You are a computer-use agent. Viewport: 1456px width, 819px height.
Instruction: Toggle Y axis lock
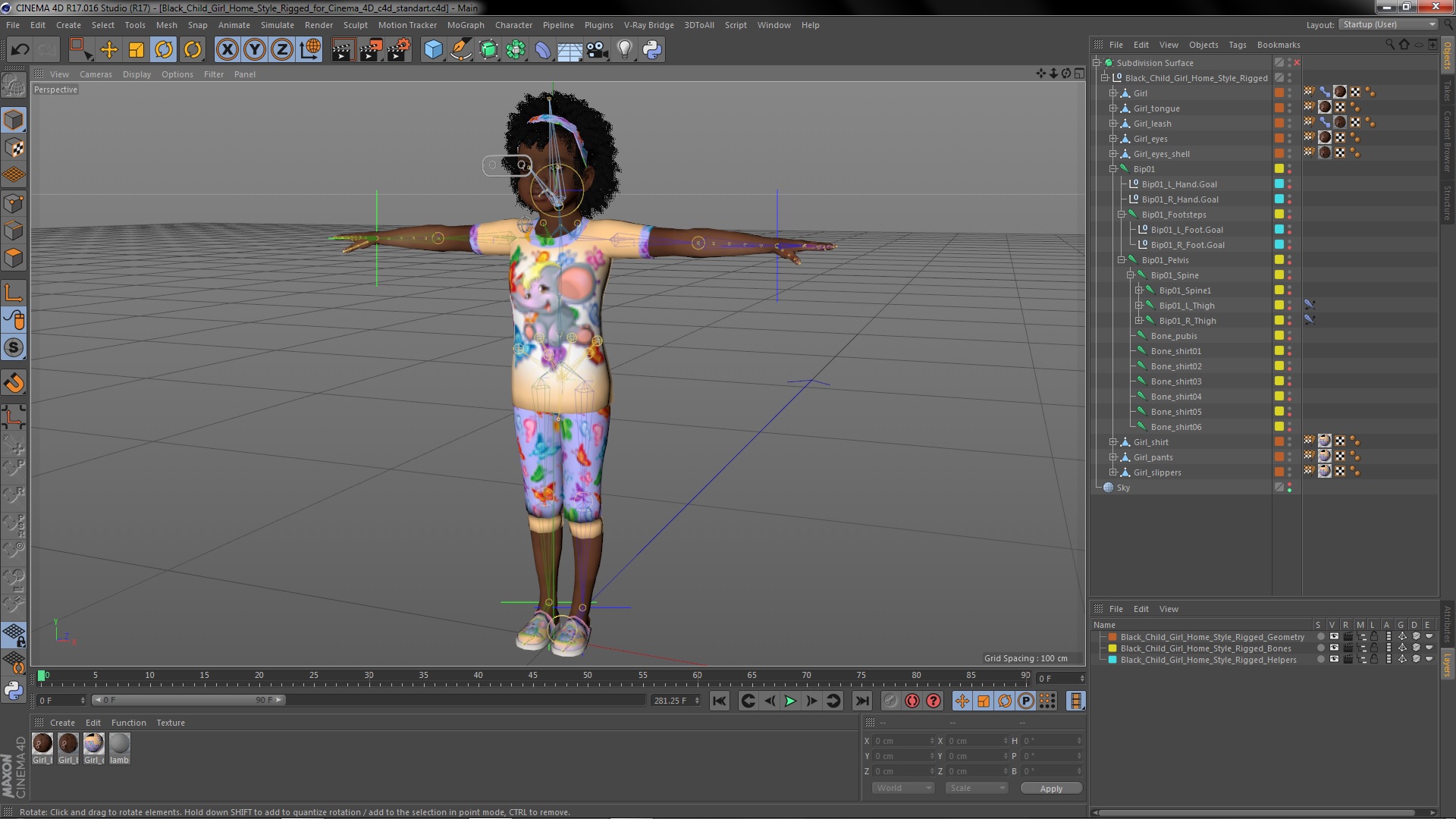[255, 50]
